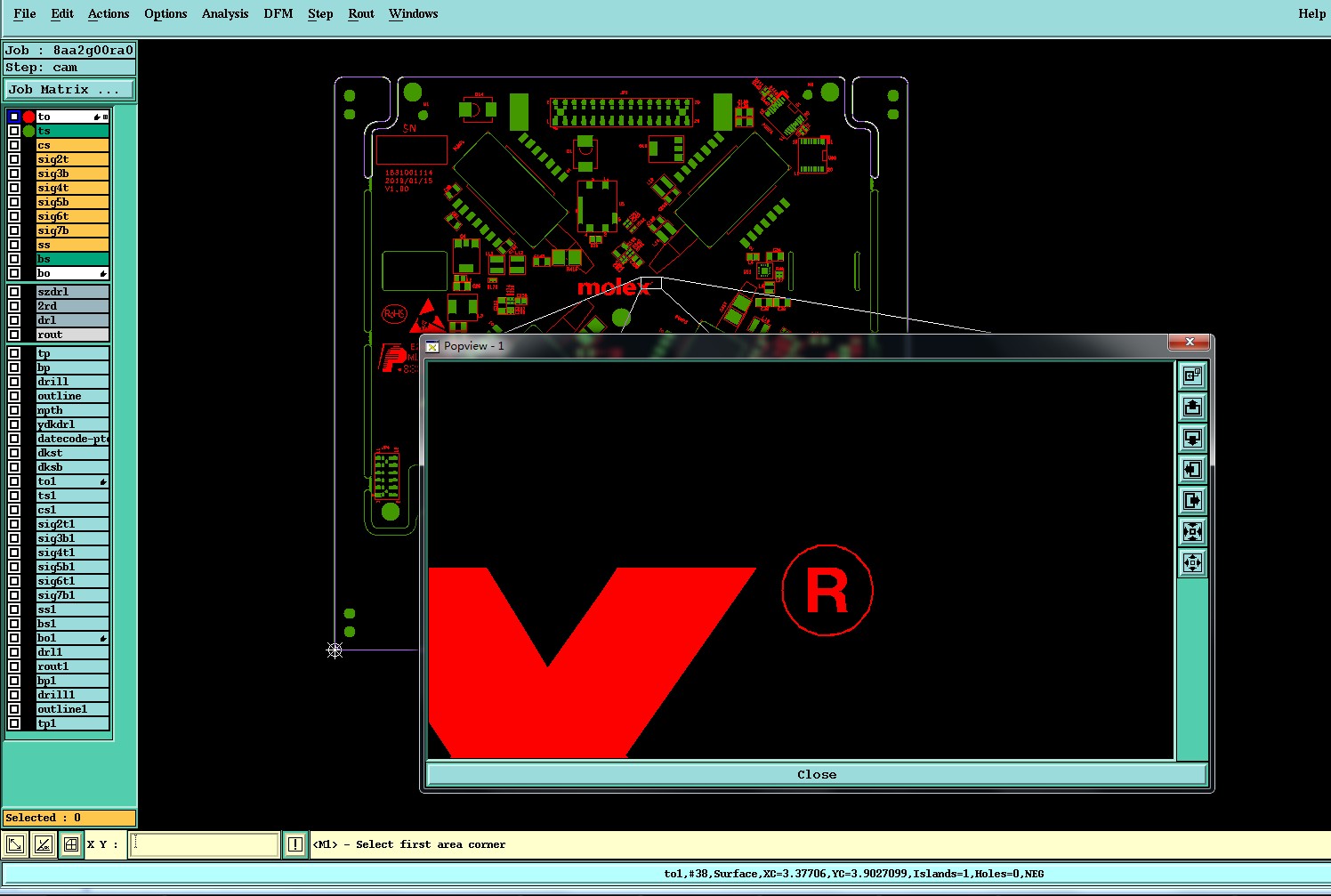Image resolution: width=1331 pixels, height=896 pixels.
Task: Select the outline1 layer row
Action: click(x=72, y=709)
